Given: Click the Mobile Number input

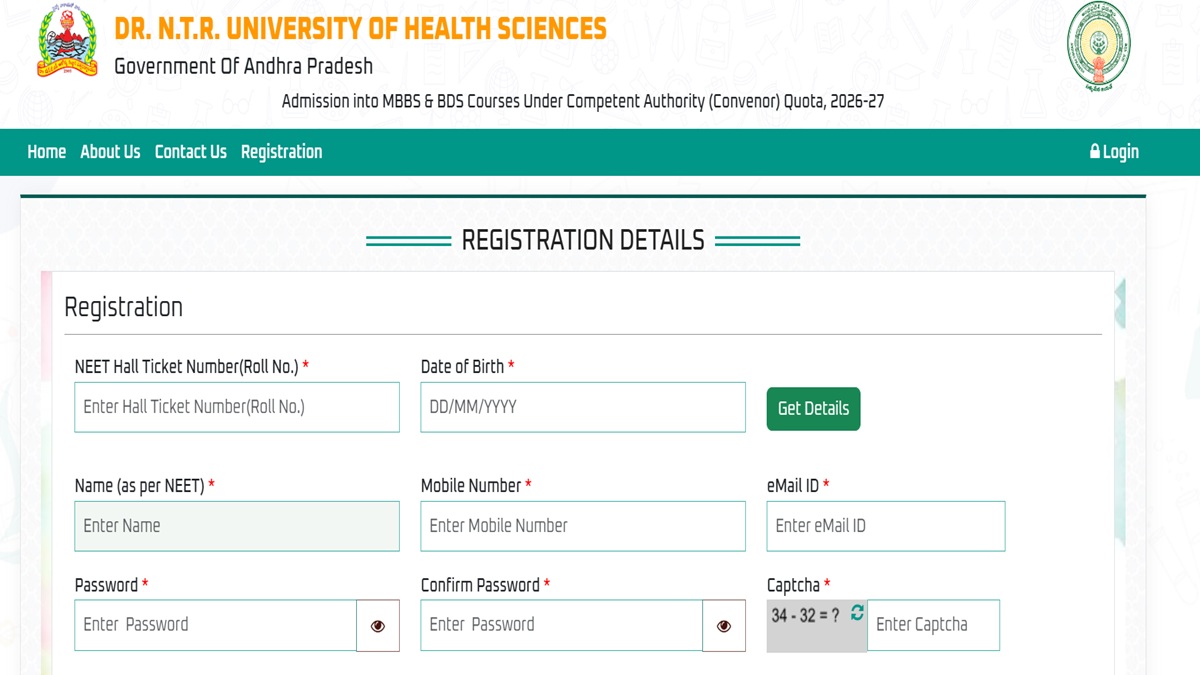Looking at the screenshot, I should tap(583, 526).
